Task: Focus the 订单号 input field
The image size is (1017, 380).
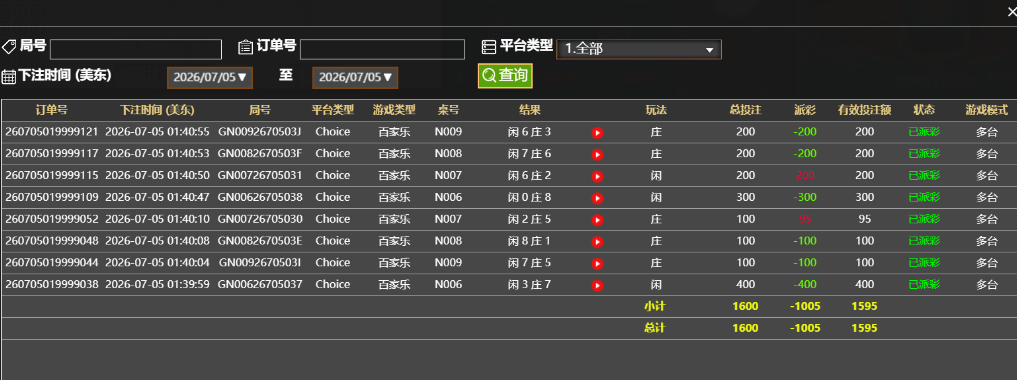Action: point(382,49)
